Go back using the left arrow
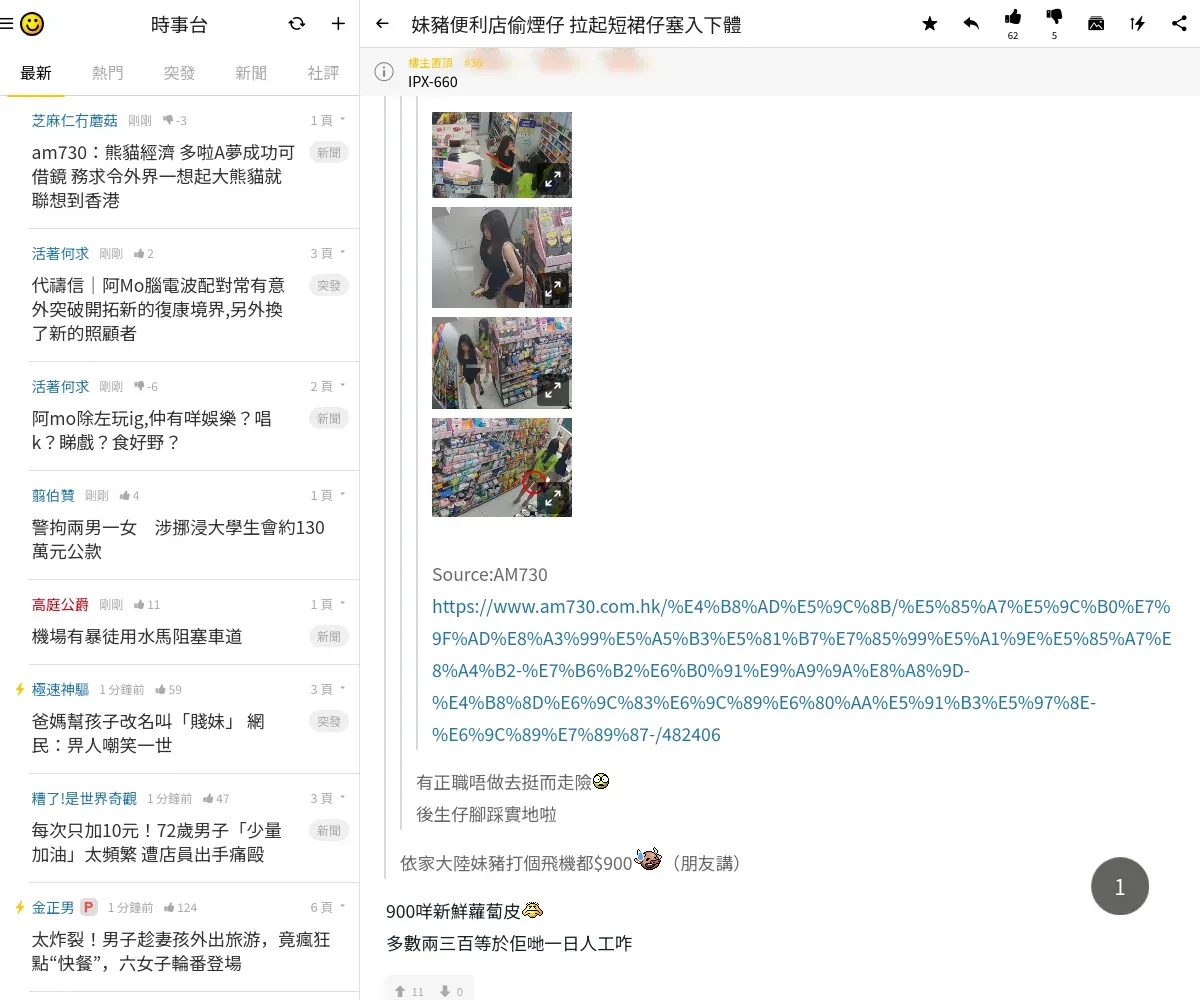Image resolution: width=1200 pixels, height=1000 pixels. (x=382, y=24)
